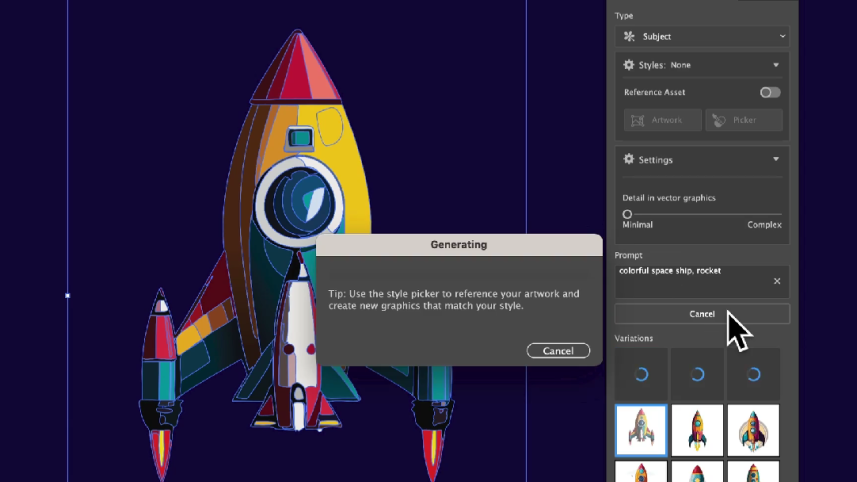This screenshot has width=857, height=482.
Task: Click the Artwork reference button
Action: click(662, 120)
